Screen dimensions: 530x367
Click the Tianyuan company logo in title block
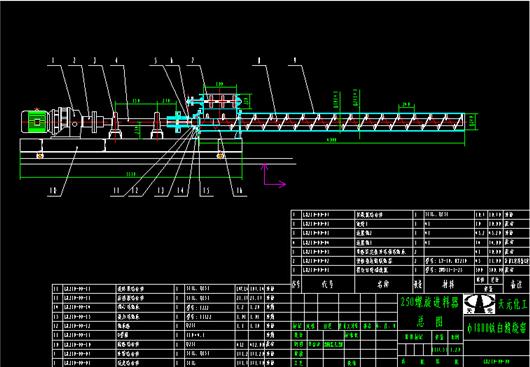click(x=479, y=304)
